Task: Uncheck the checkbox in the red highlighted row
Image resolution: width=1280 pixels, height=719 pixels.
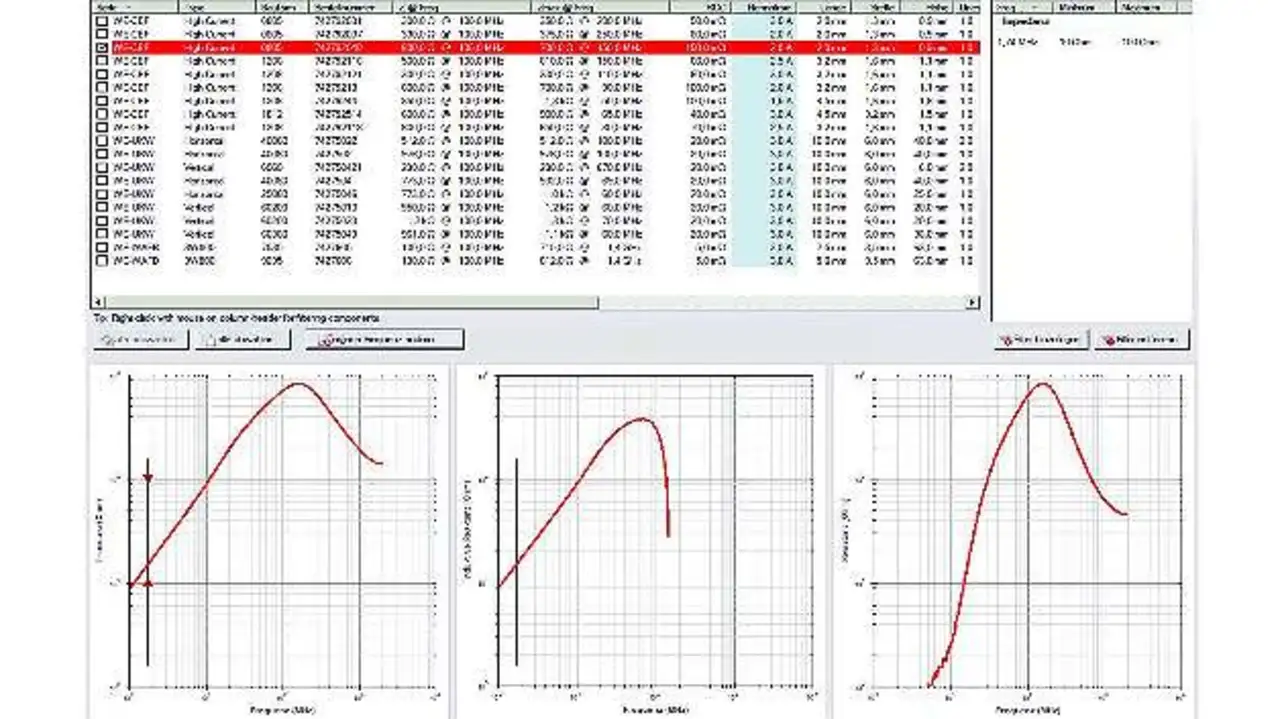Action: pos(102,47)
